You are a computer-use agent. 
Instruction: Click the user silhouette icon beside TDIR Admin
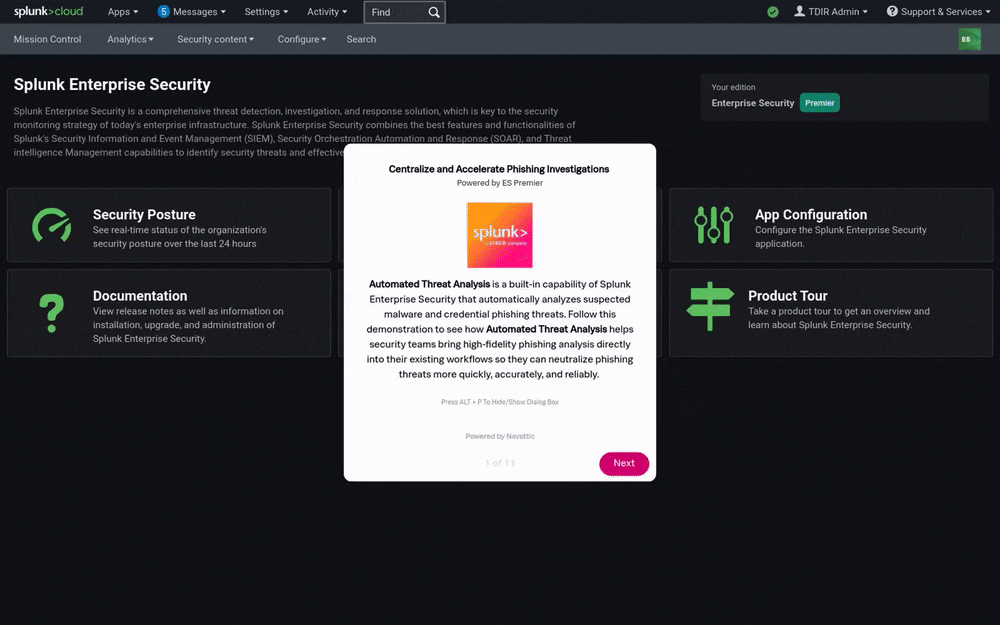coord(799,11)
